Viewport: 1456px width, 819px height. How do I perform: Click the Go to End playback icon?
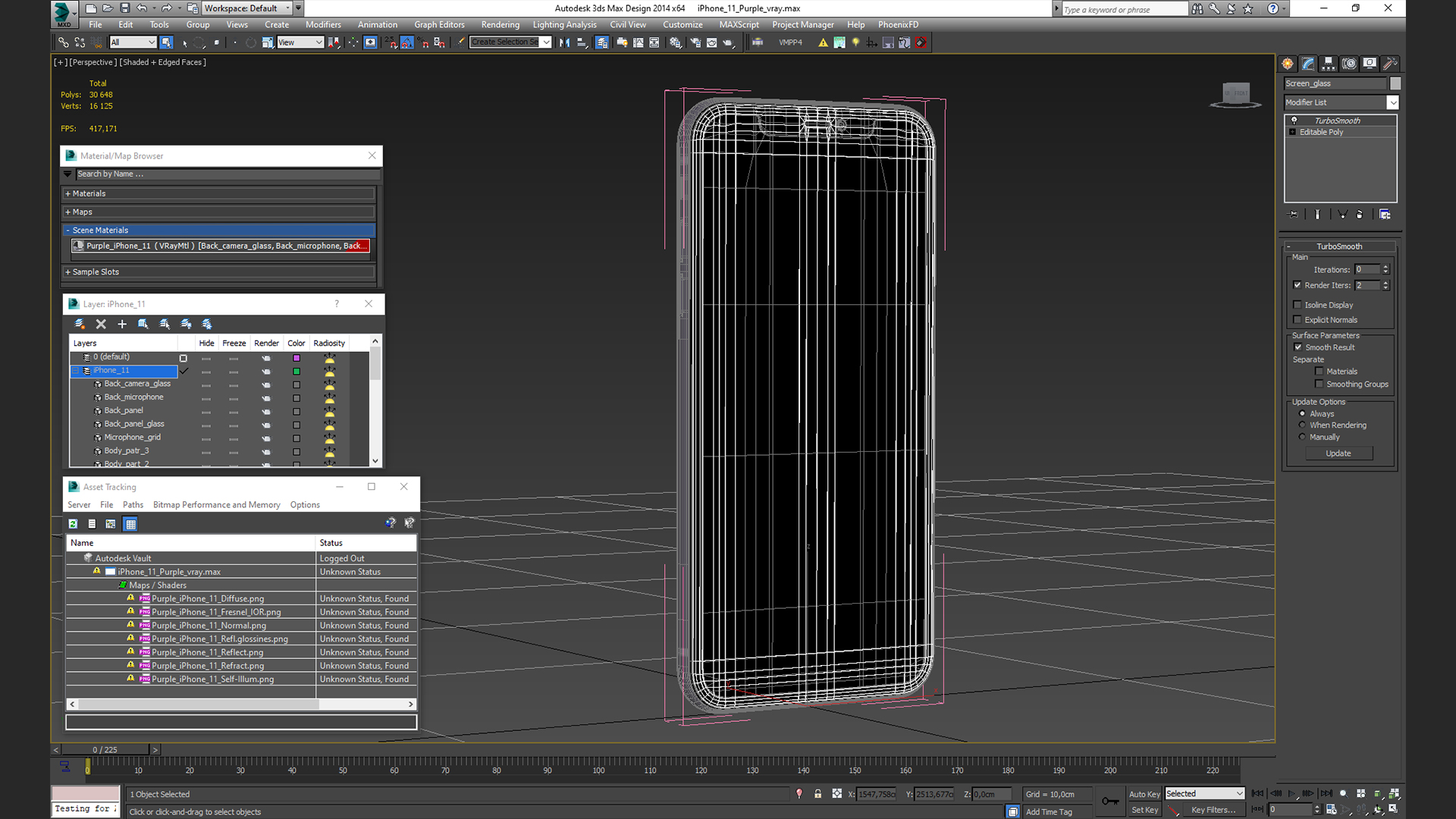click(1326, 794)
